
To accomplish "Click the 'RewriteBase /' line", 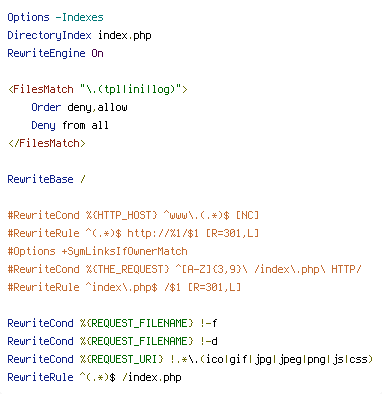I will coord(46,179).
